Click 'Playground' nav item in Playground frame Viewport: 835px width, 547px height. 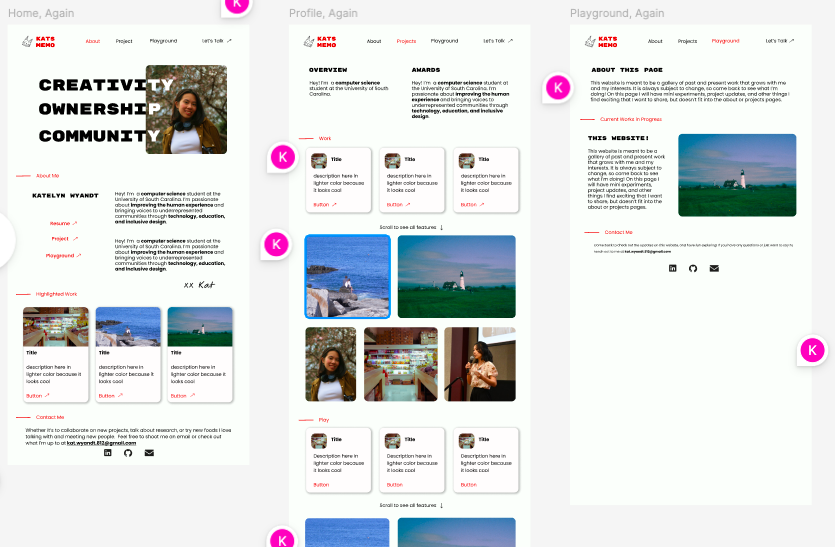[x=725, y=41]
